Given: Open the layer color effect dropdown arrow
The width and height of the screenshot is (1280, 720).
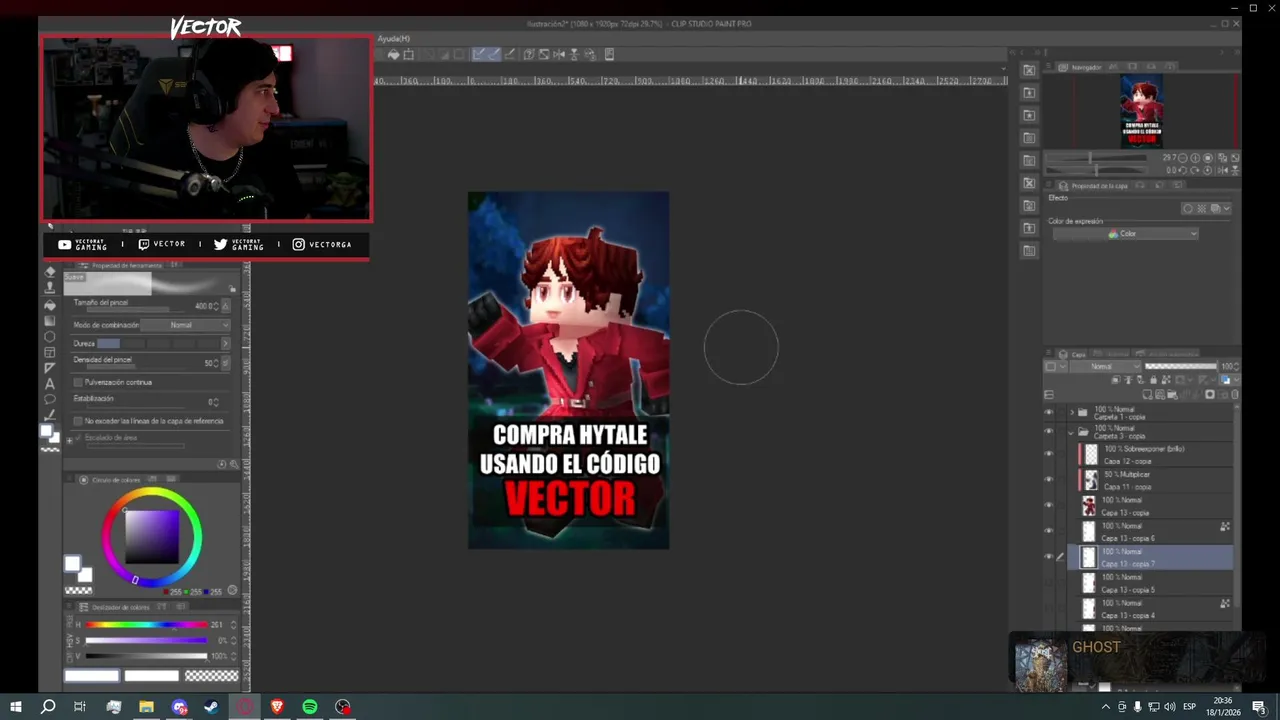Looking at the screenshot, I should (1226, 209).
